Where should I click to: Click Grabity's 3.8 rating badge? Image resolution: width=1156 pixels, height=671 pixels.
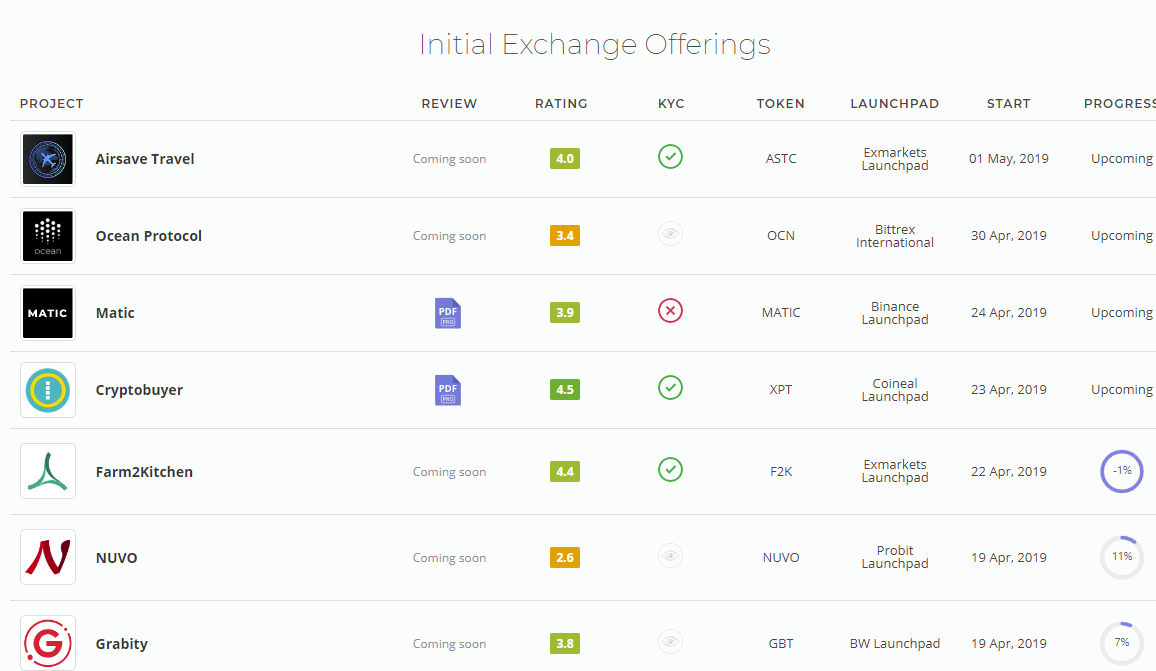pos(565,644)
